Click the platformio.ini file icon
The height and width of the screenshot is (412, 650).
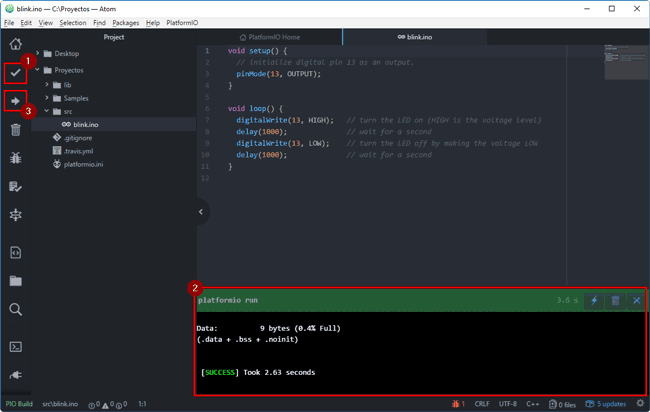[57, 164]
